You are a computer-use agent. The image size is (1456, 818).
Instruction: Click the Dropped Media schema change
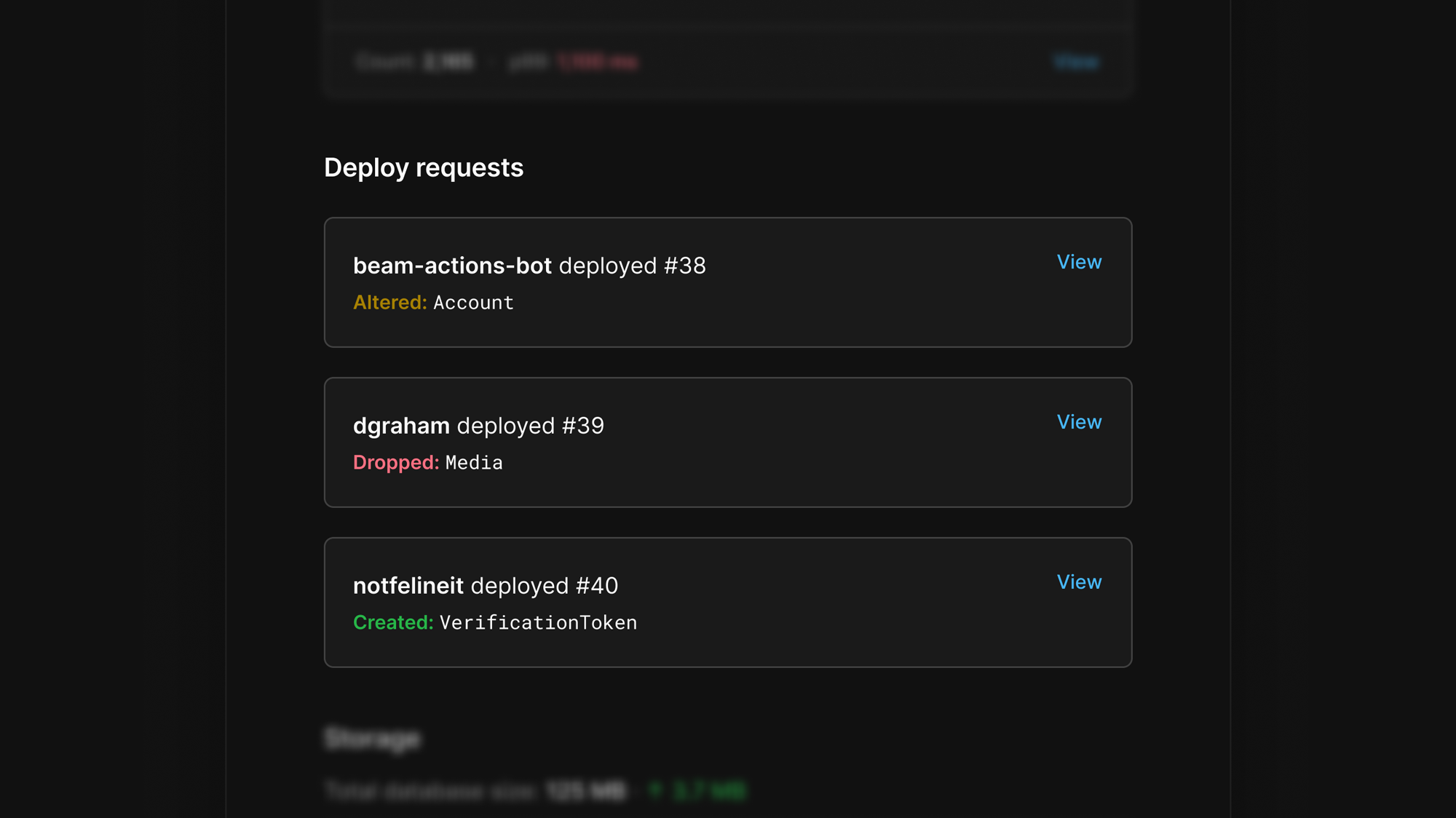427,462
